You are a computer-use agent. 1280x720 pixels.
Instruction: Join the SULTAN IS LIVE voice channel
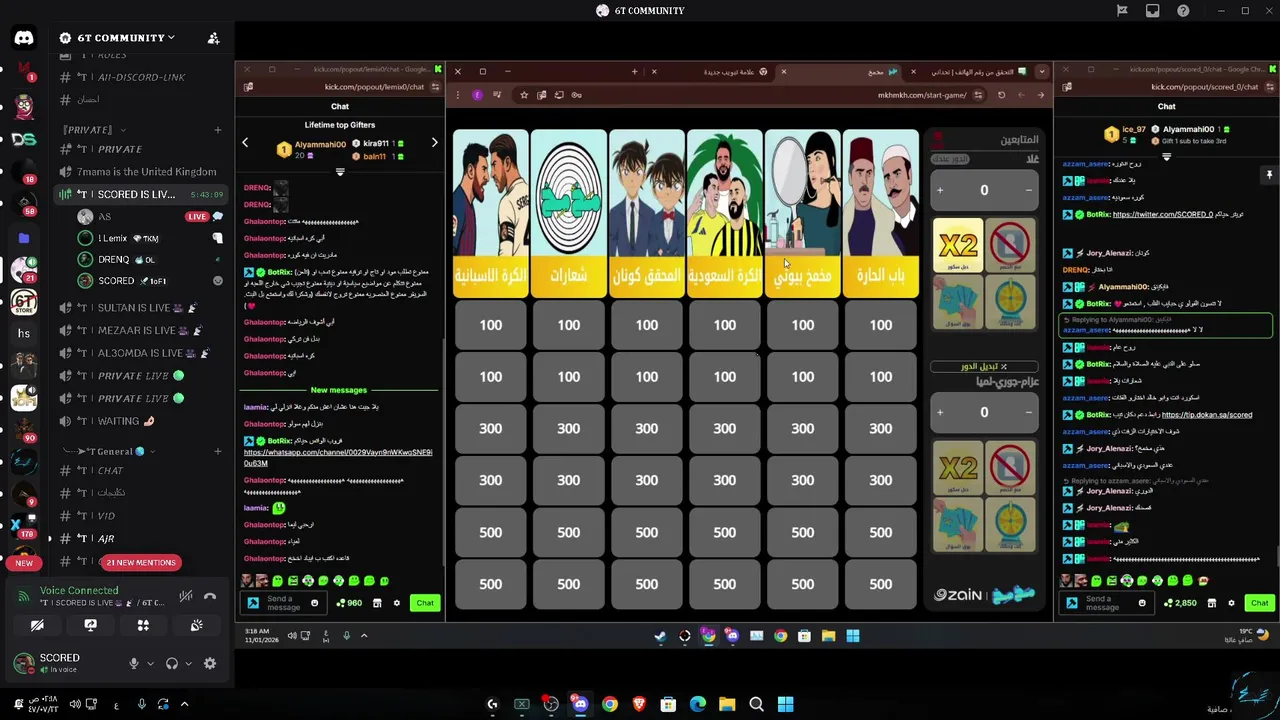point(141,308)
